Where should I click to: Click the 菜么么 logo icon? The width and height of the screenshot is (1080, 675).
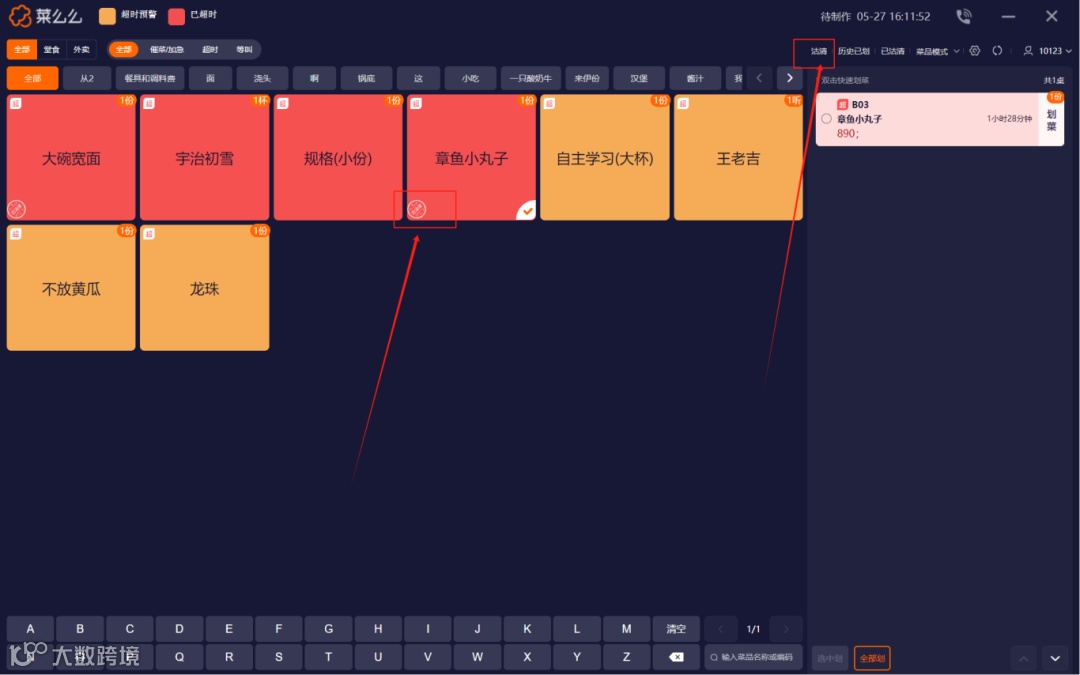(20, 15)
